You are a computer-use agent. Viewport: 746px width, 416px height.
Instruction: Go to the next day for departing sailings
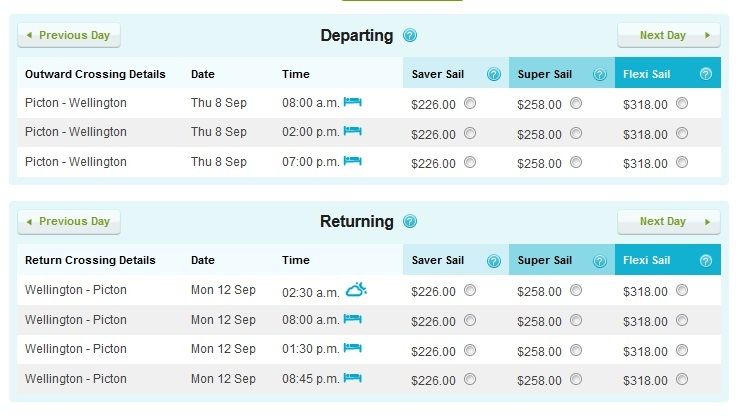pos(669,35)
